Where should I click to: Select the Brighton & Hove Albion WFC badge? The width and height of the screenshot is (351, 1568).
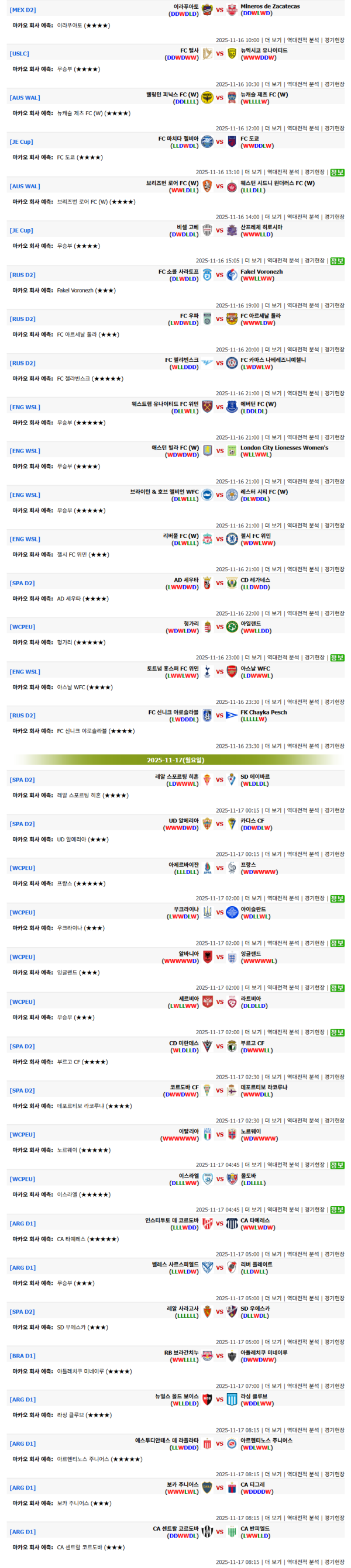point(207,495)
